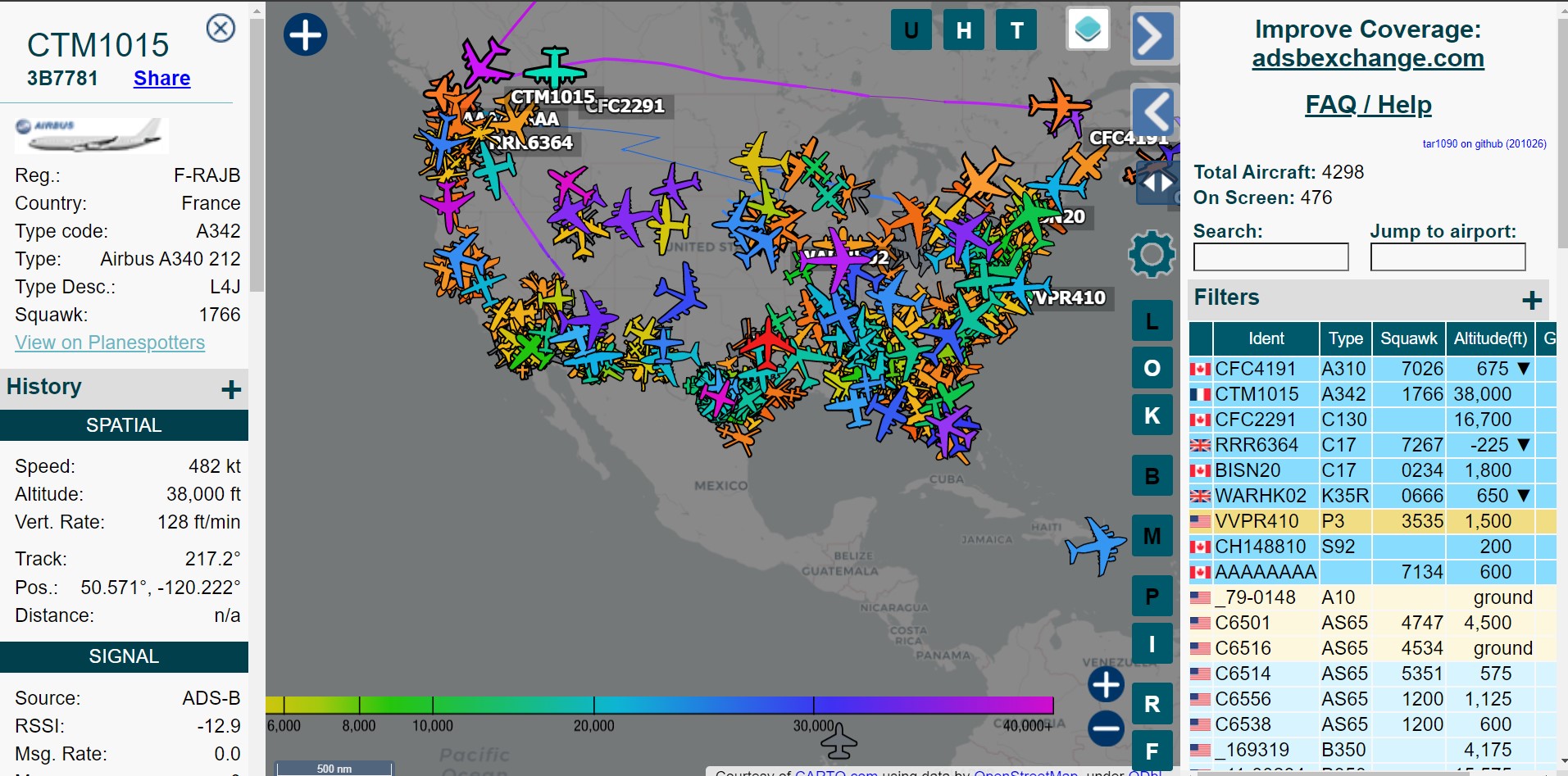Sort table by Altitude(ft) column
The width and height of the screenshot is (1568, 776).
[x=1490, y=338]
